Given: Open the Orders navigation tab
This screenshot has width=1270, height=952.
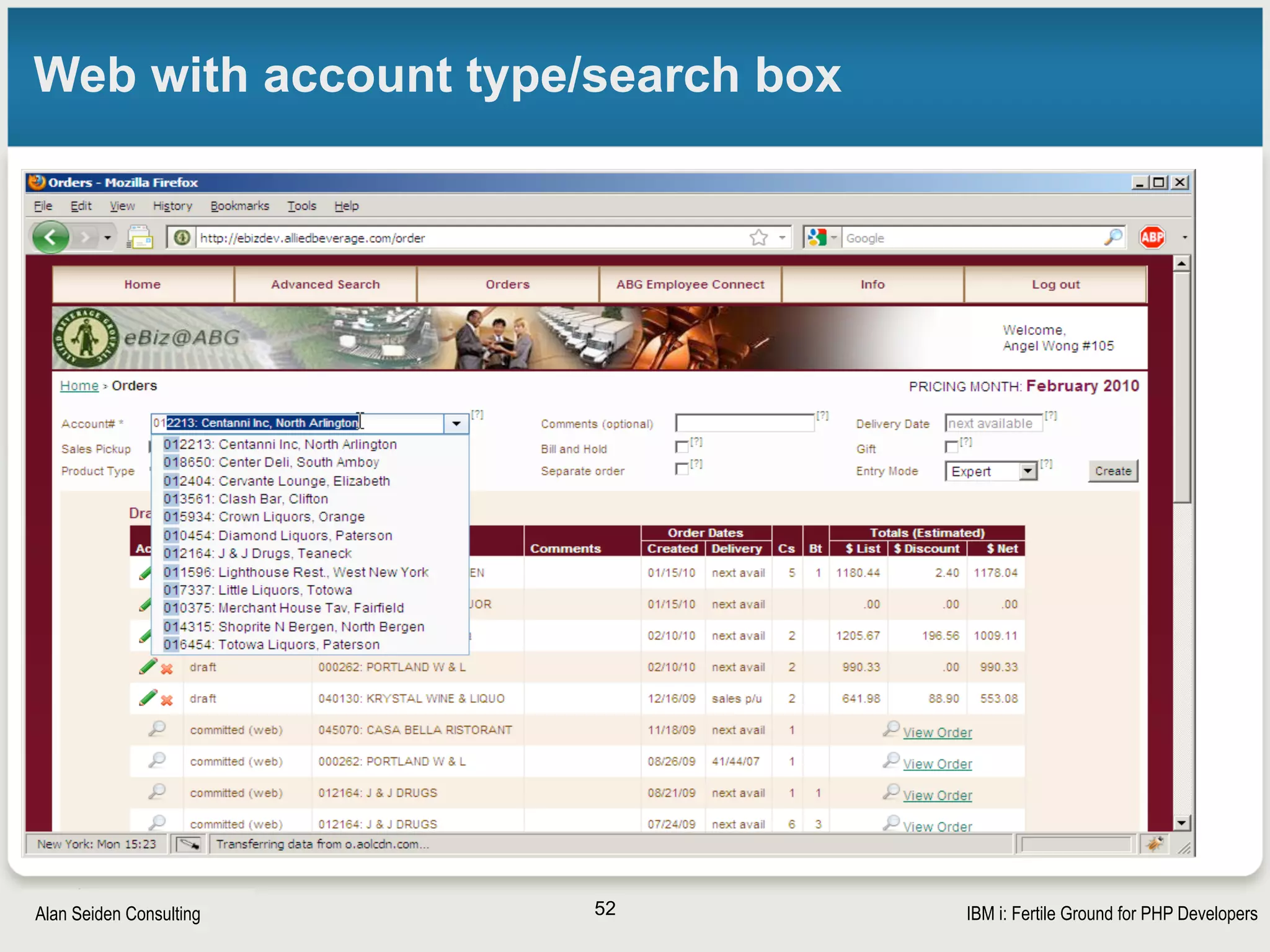Looking at the screenshot, I should pyautogui.click(x=507, y=284).
